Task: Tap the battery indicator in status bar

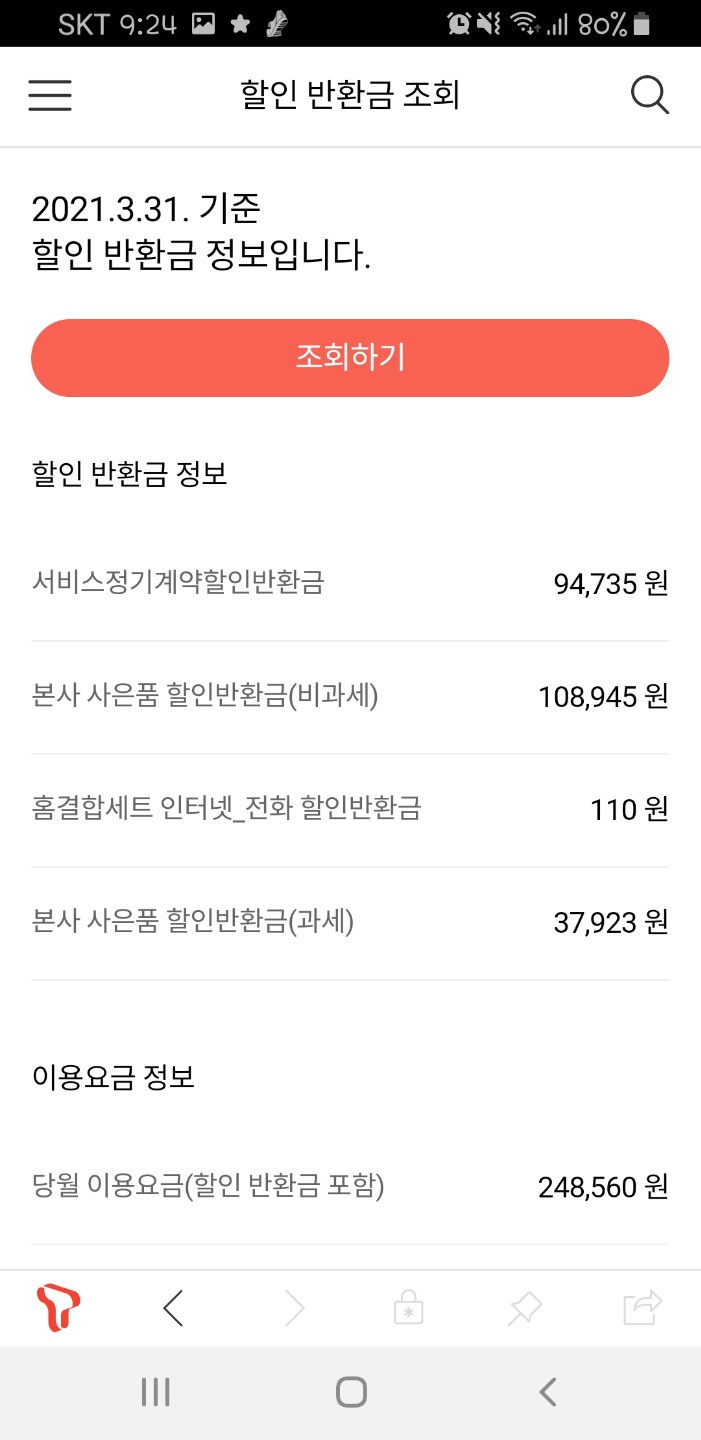Action: [x=641, y=24]
